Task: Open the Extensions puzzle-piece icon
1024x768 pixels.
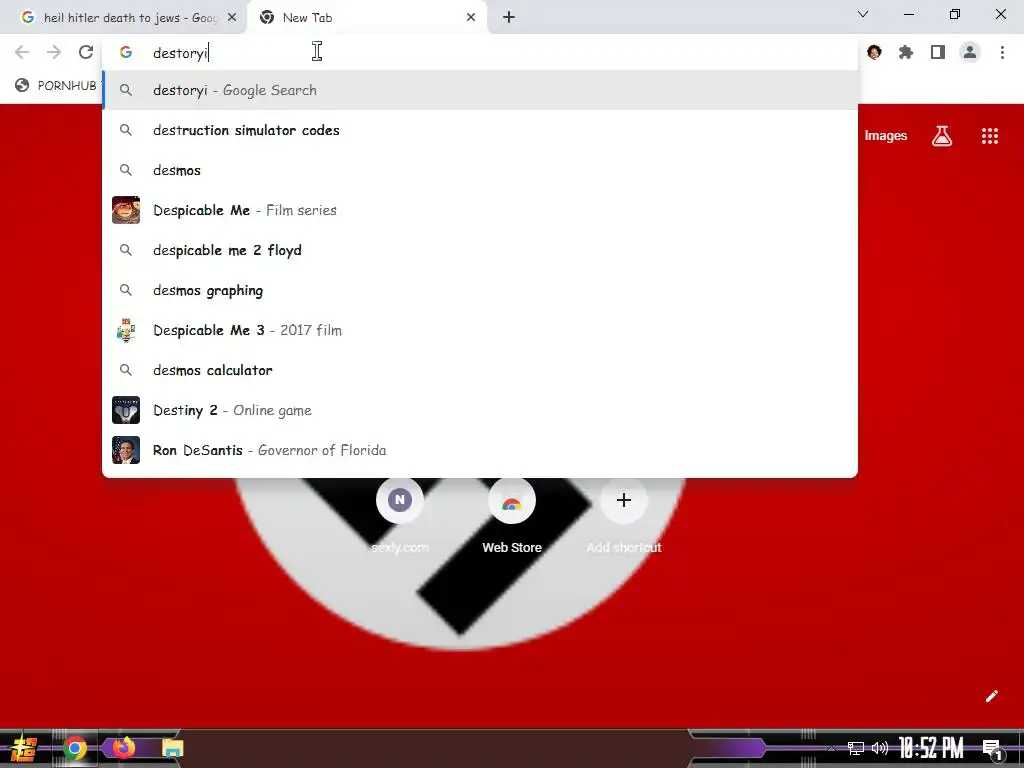Action: 906,52
